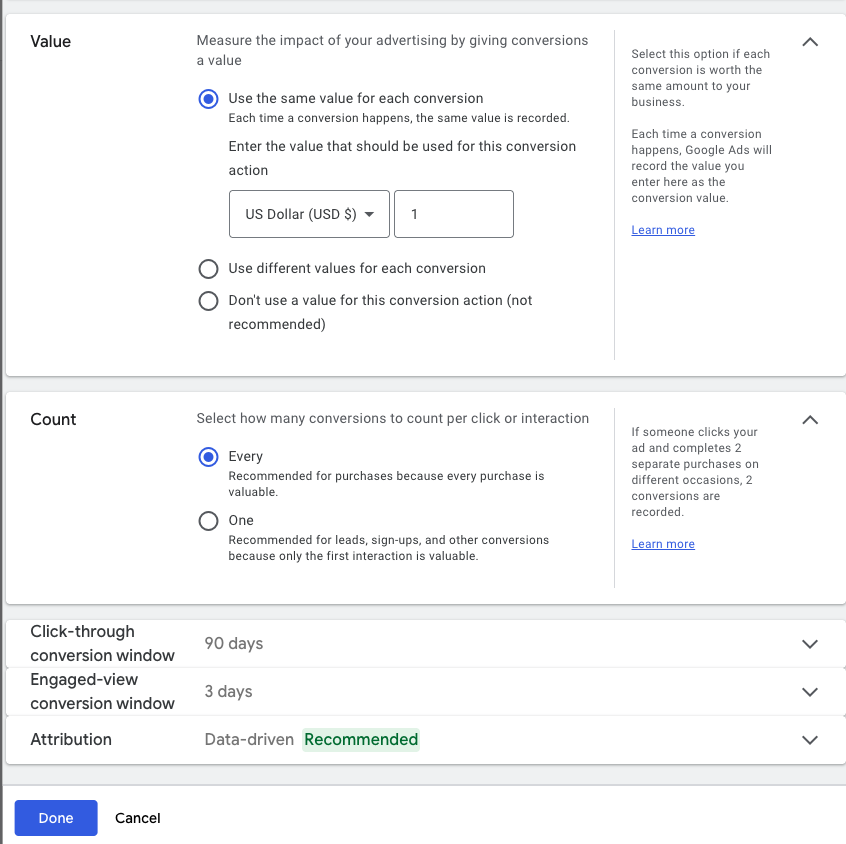Image resolution: width=846 pixels, height=844 pixels.
Task: Expand the Attribution section chevron
Action: [x=810, y=740]
